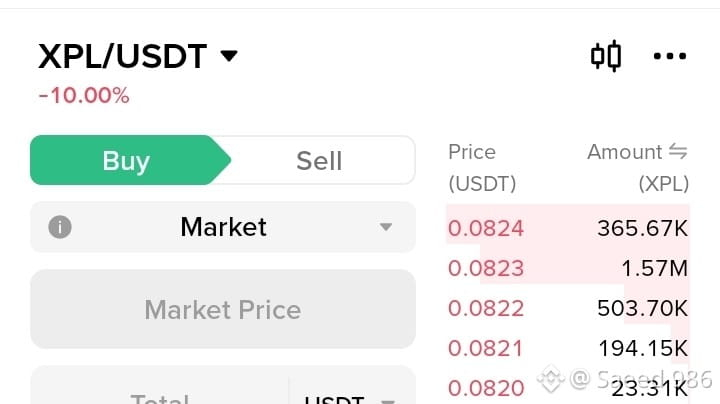Open the candlestick chart view

click(606, 56)
